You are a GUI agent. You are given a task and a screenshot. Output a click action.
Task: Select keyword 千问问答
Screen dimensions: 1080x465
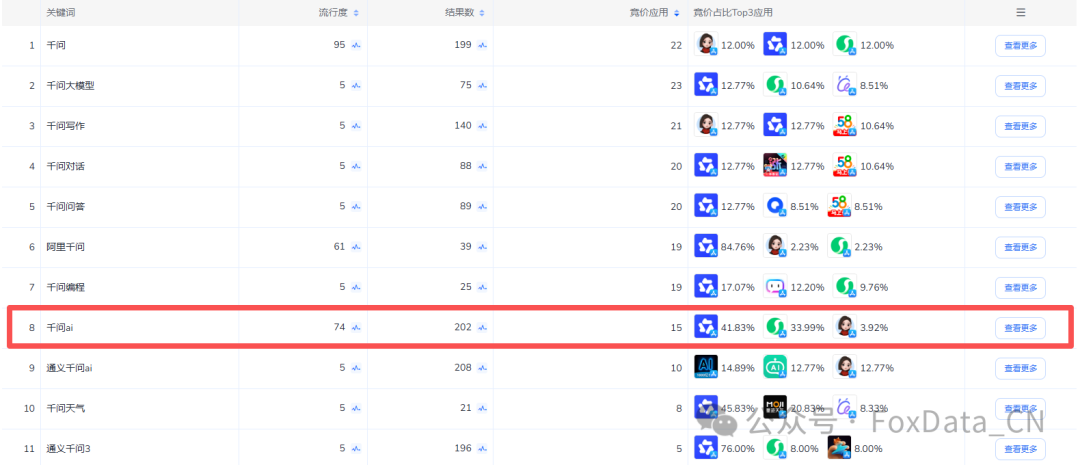(65, 207)
